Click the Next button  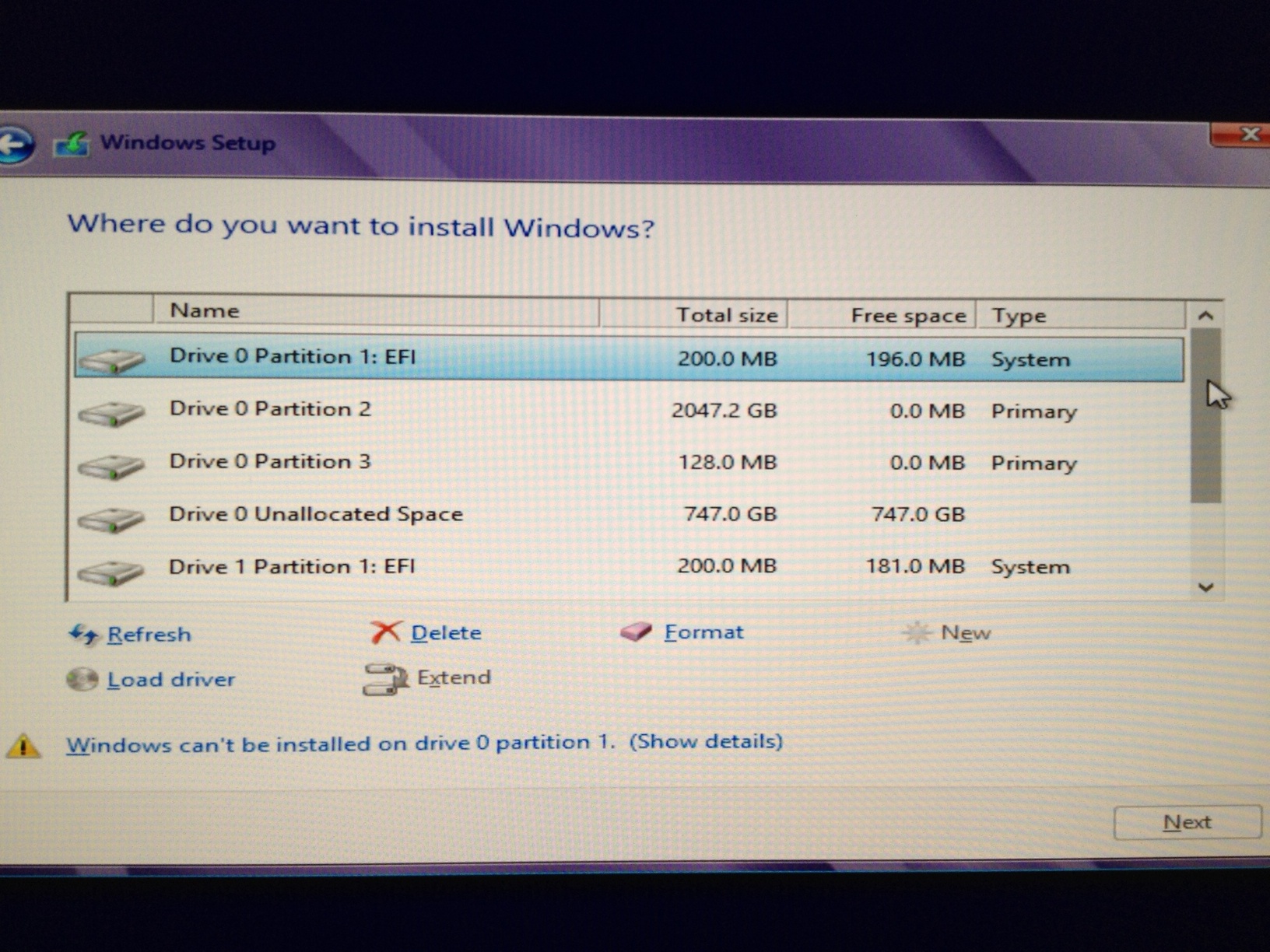(x=1187, y=822)
